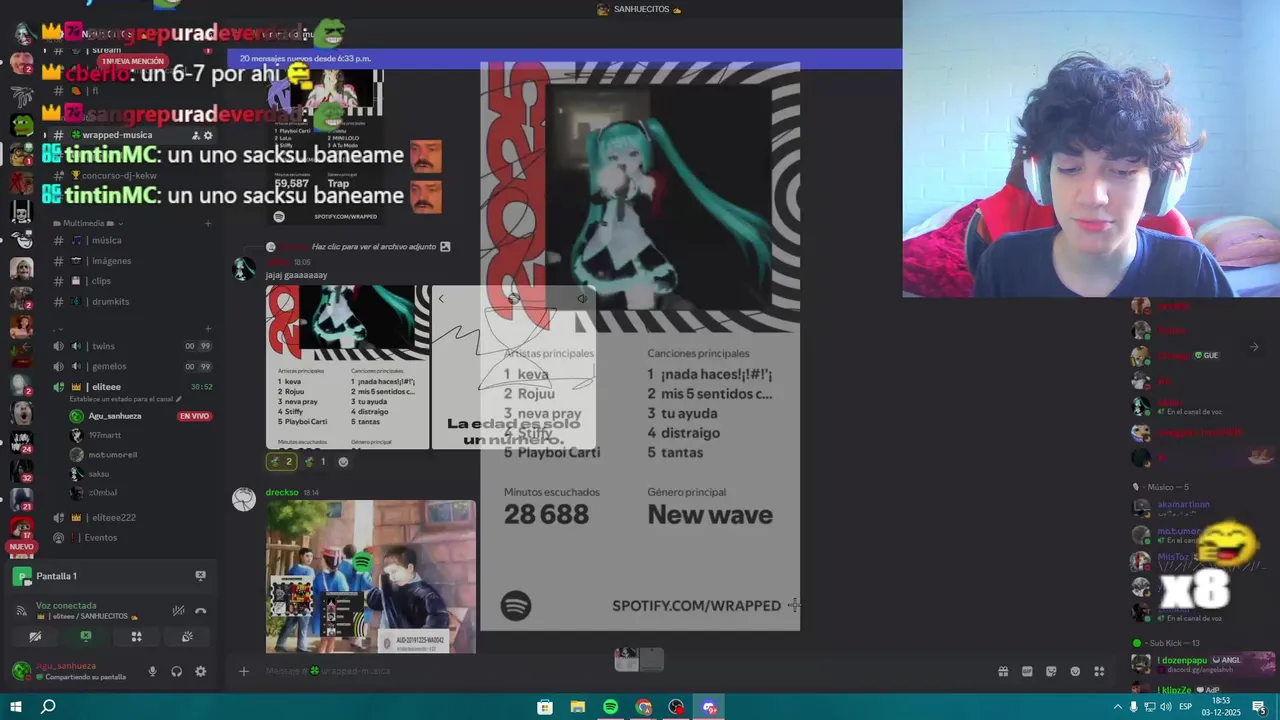1280x720 pixels.
Task: Open the soundboard button
Action: (x=187, y=636)
